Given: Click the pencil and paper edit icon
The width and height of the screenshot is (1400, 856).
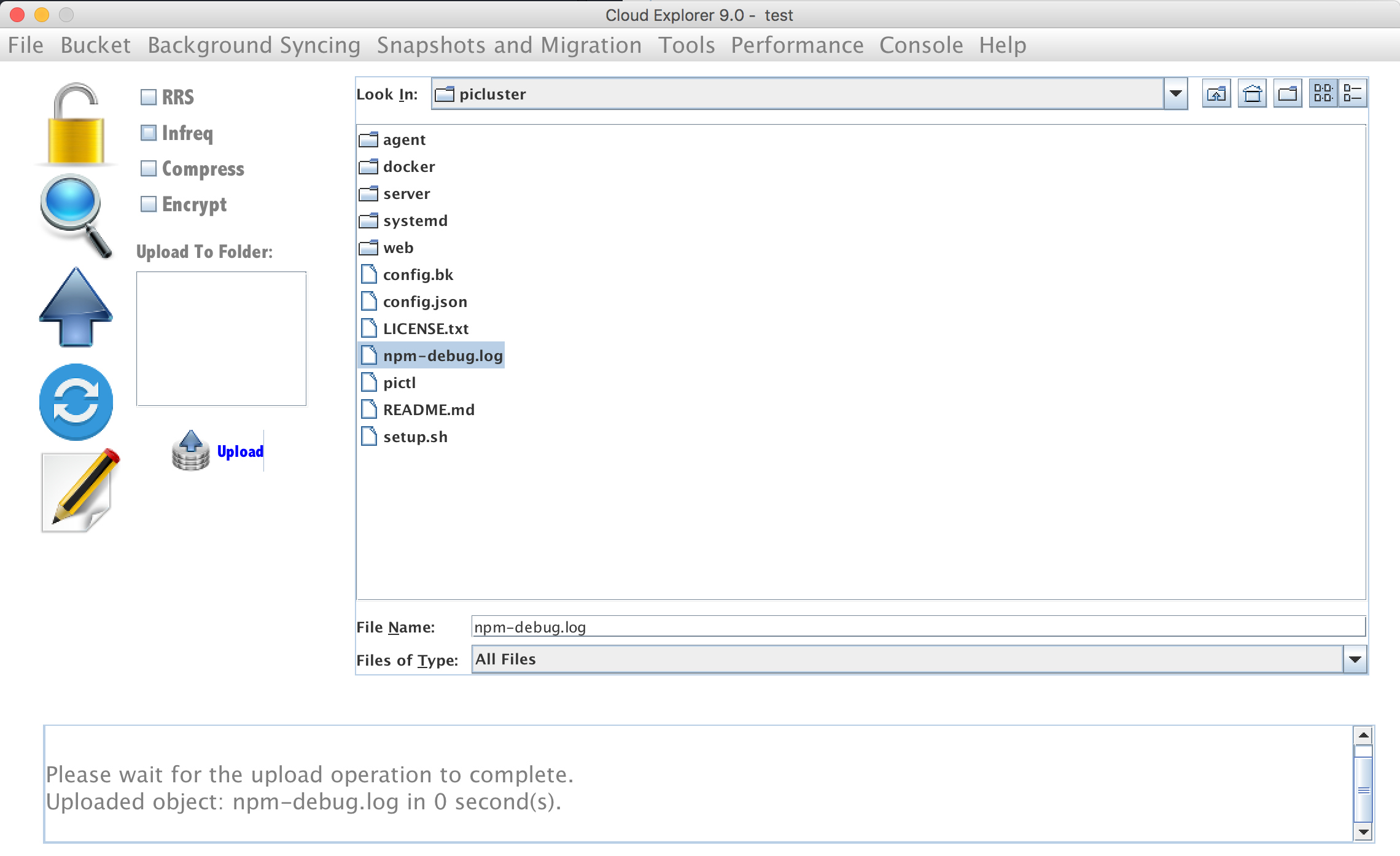Looking at the screenshot, I should [80, 491].
